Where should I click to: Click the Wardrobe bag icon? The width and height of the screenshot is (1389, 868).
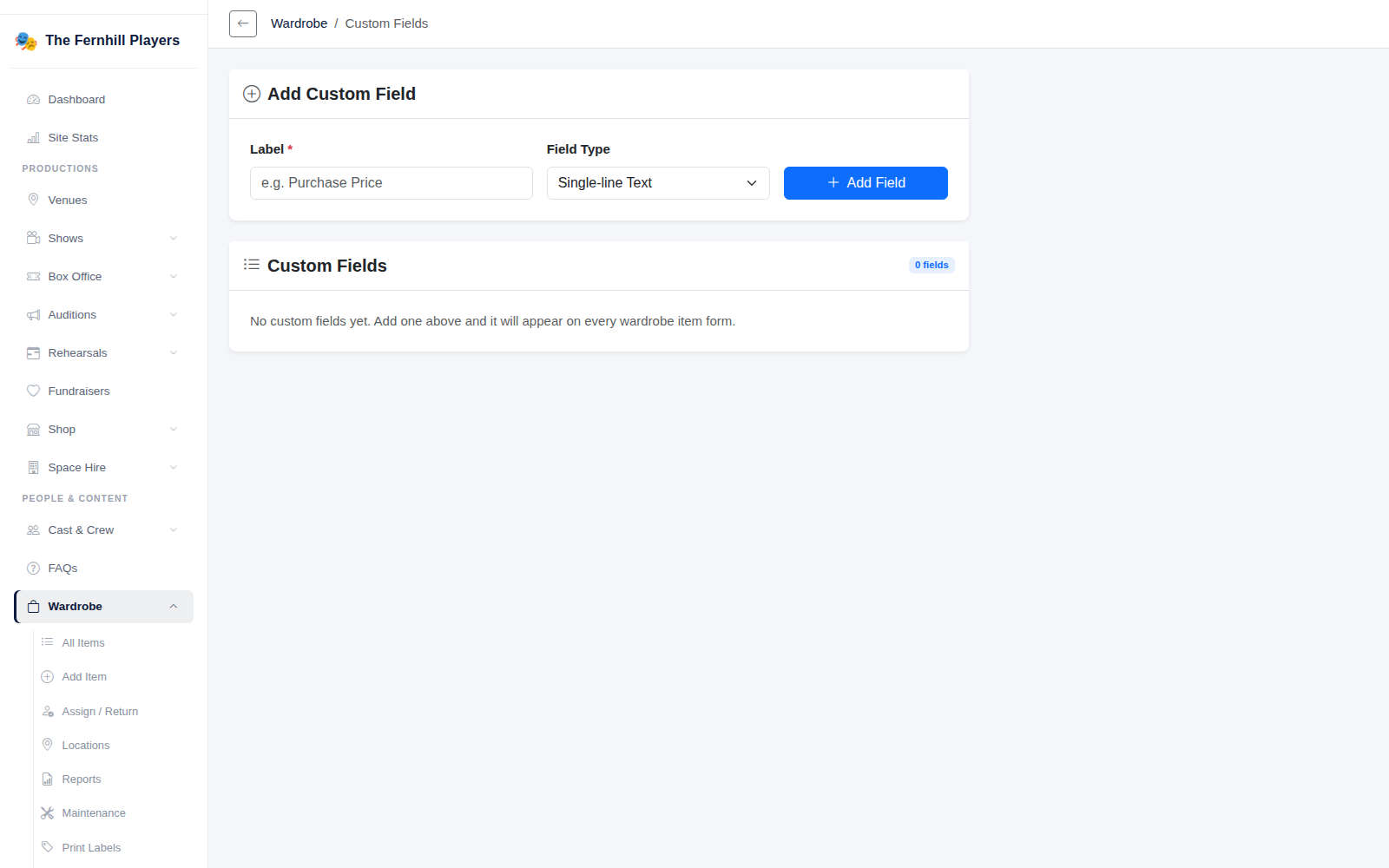pyautogui.click(x=33, y=607)
